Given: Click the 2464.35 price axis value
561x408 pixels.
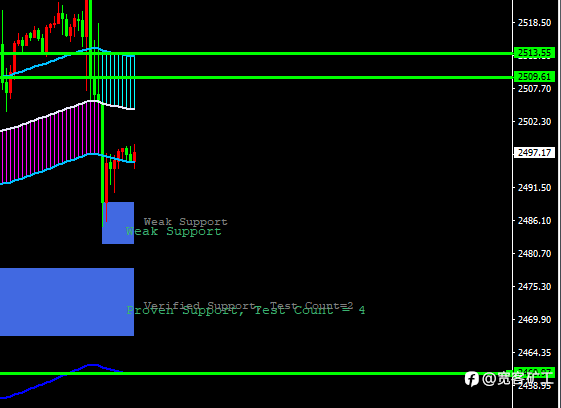Looking at the screenshot, I should [535, 353].
